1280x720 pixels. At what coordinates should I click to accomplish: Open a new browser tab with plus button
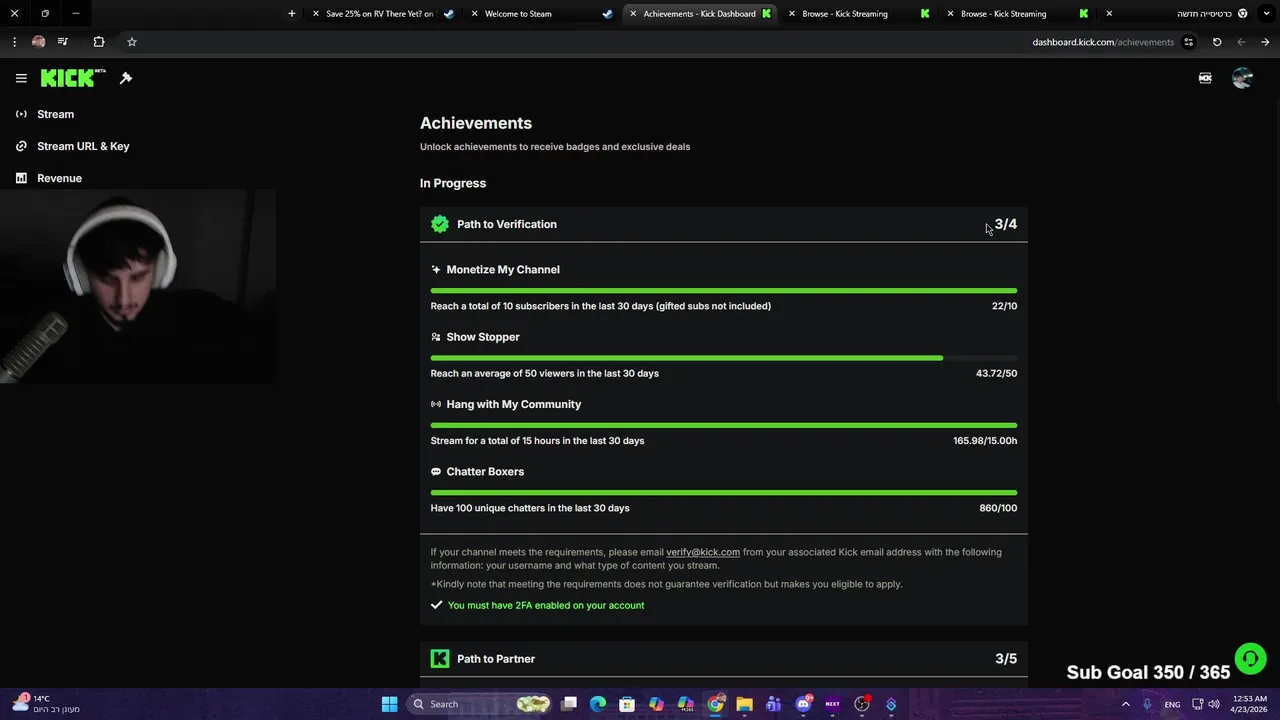(291, 14)
